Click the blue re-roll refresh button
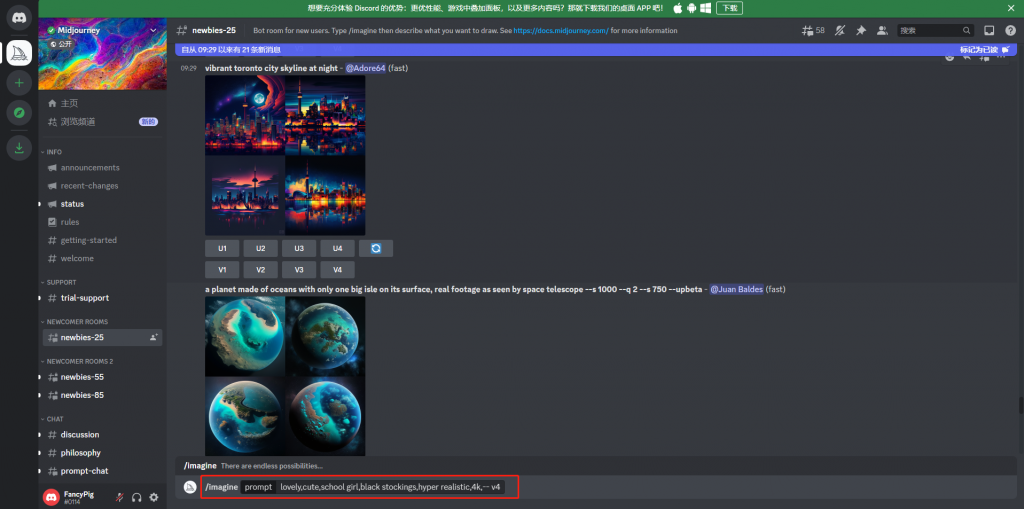 click(x=376, y=248)
